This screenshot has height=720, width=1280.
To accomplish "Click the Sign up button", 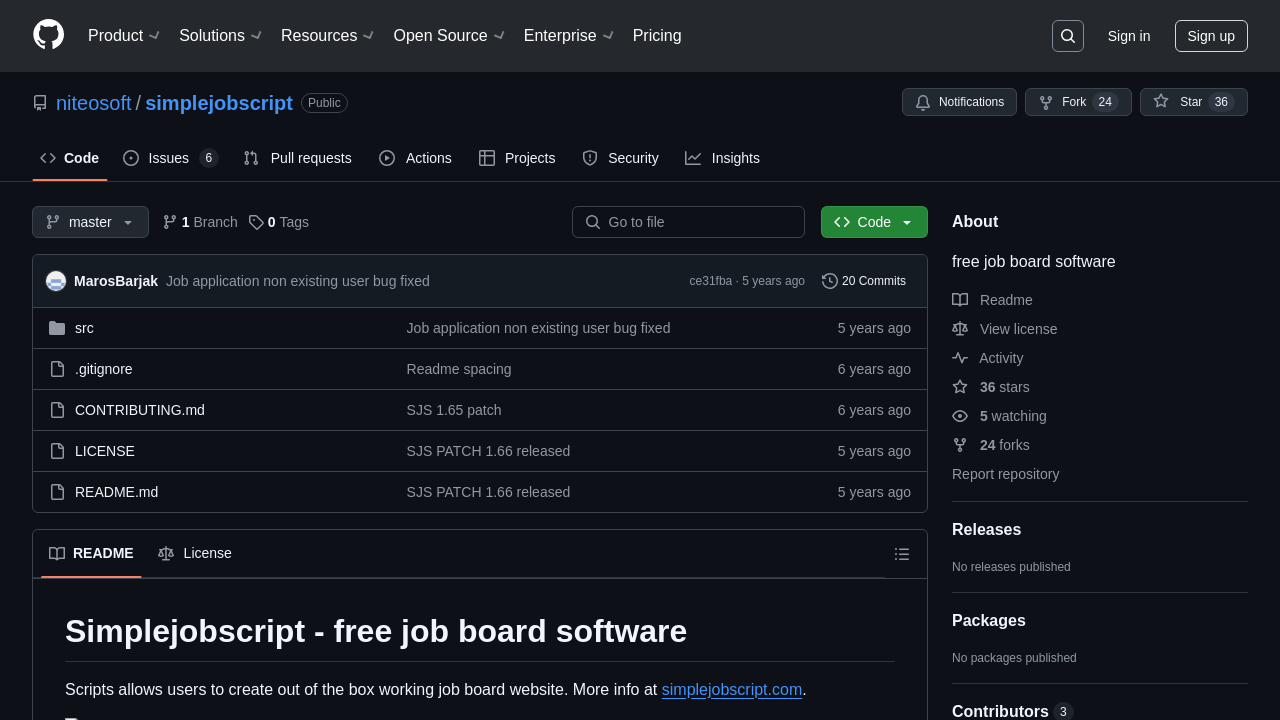I will 1210,36.
